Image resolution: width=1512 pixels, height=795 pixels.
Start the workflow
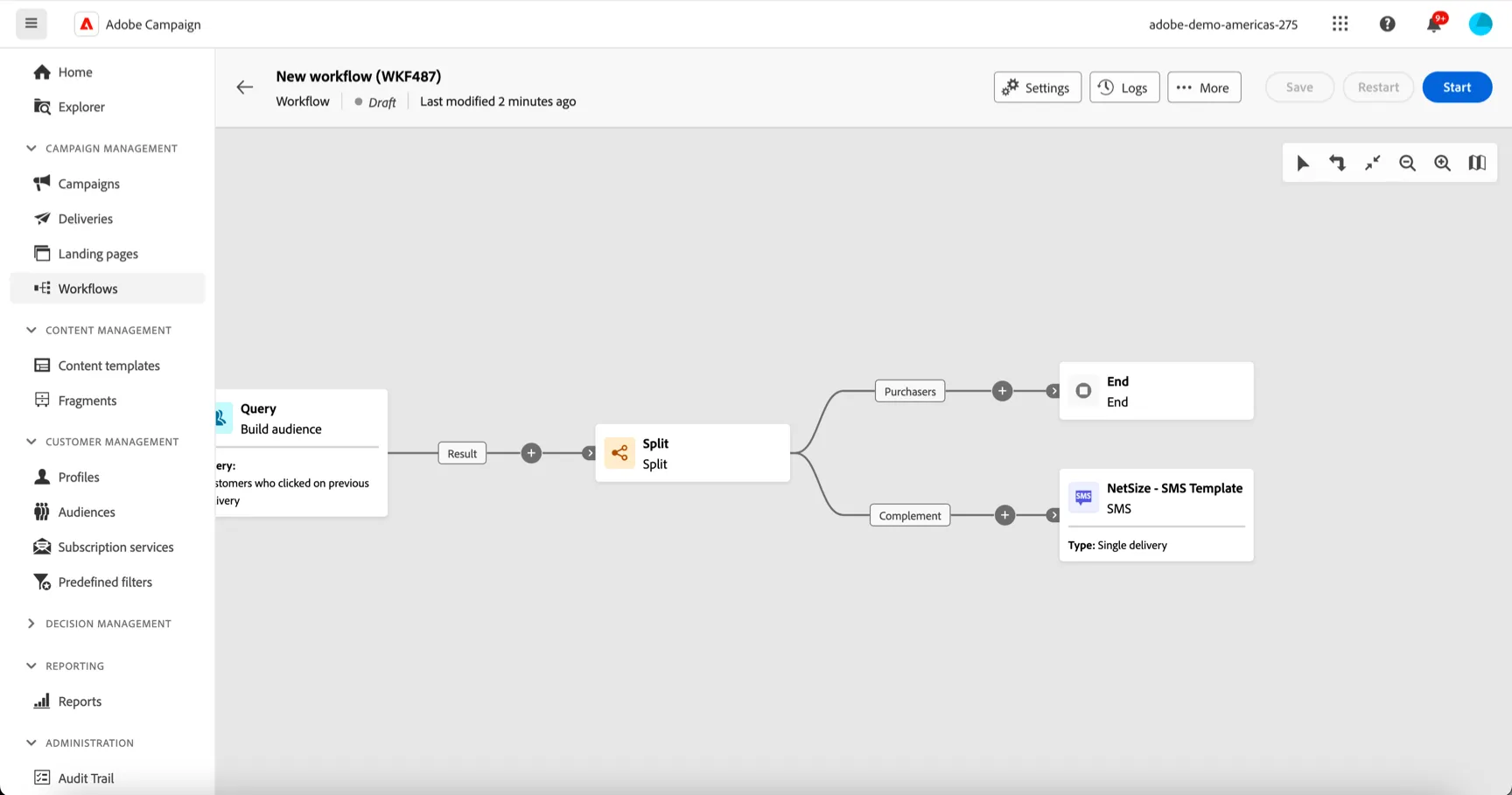pos(1457,87)
